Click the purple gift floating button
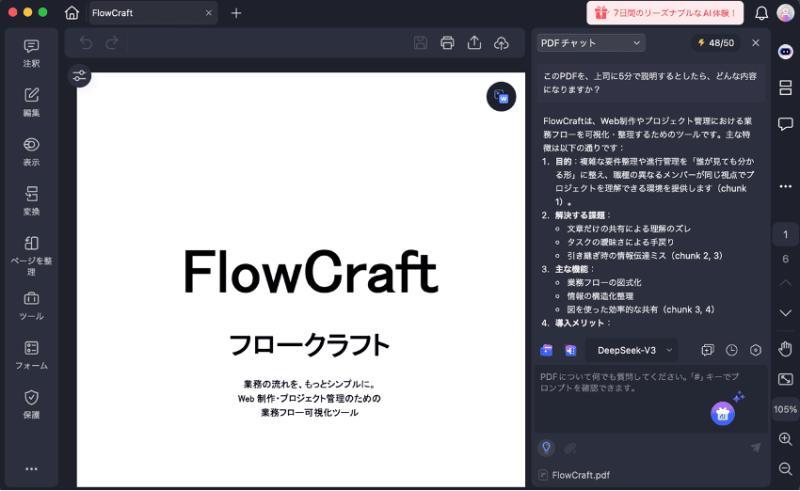This screenshot has height=491, width=800. [722, 413]
